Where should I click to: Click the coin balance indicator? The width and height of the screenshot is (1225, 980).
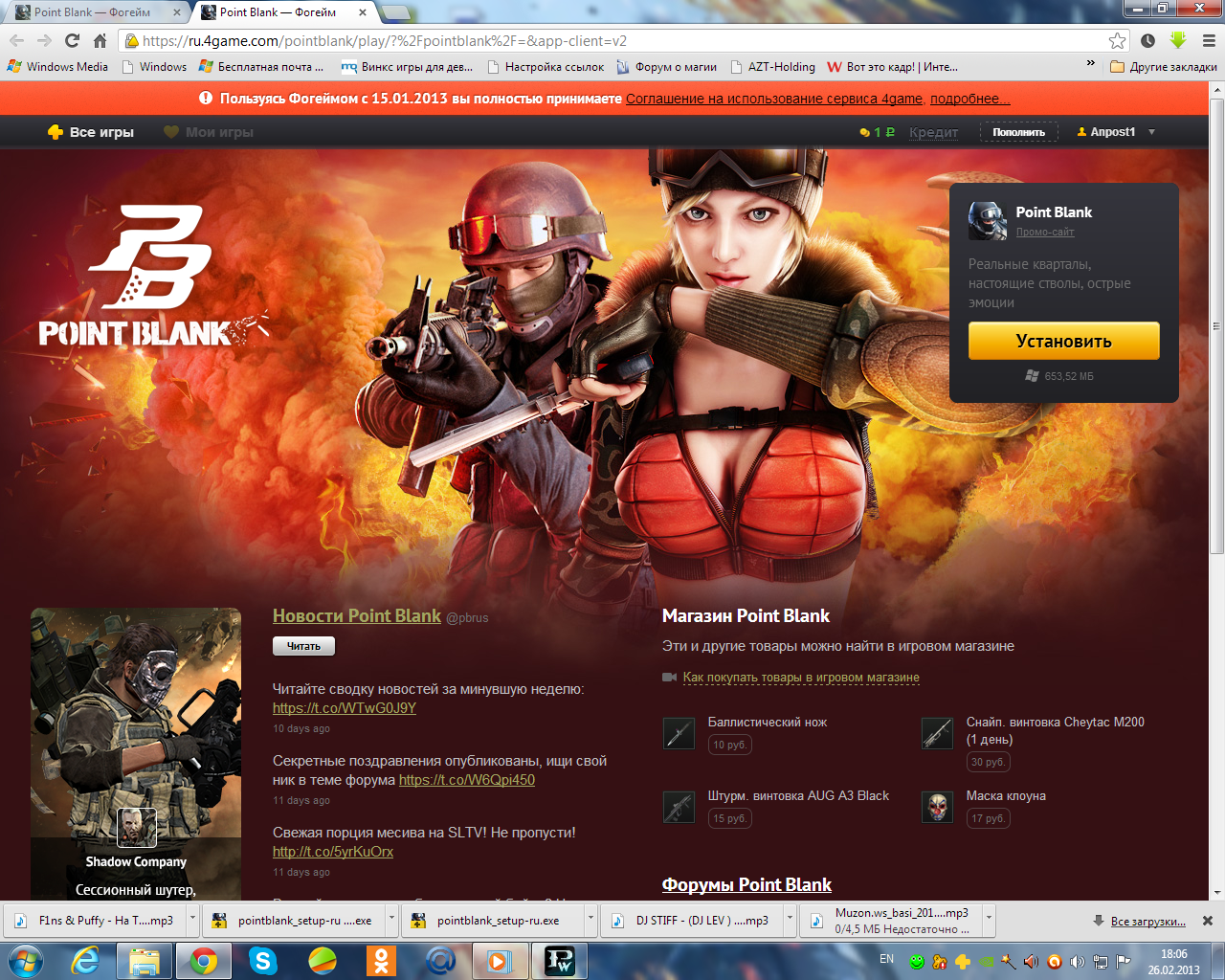click(x=877, y=132)
